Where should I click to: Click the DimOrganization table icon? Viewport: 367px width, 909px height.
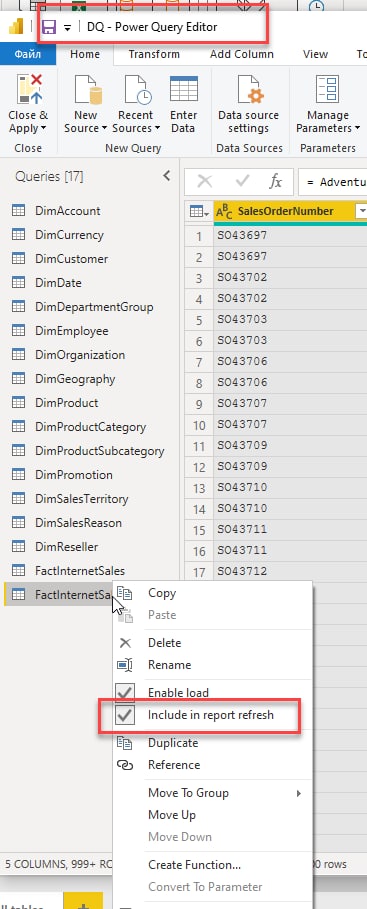tap(19, 355)
